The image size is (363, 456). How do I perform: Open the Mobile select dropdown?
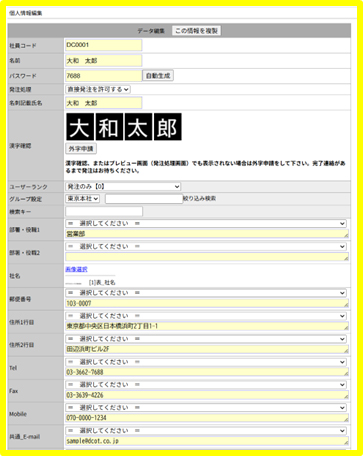pyautogui.click(x=206, y=408)
